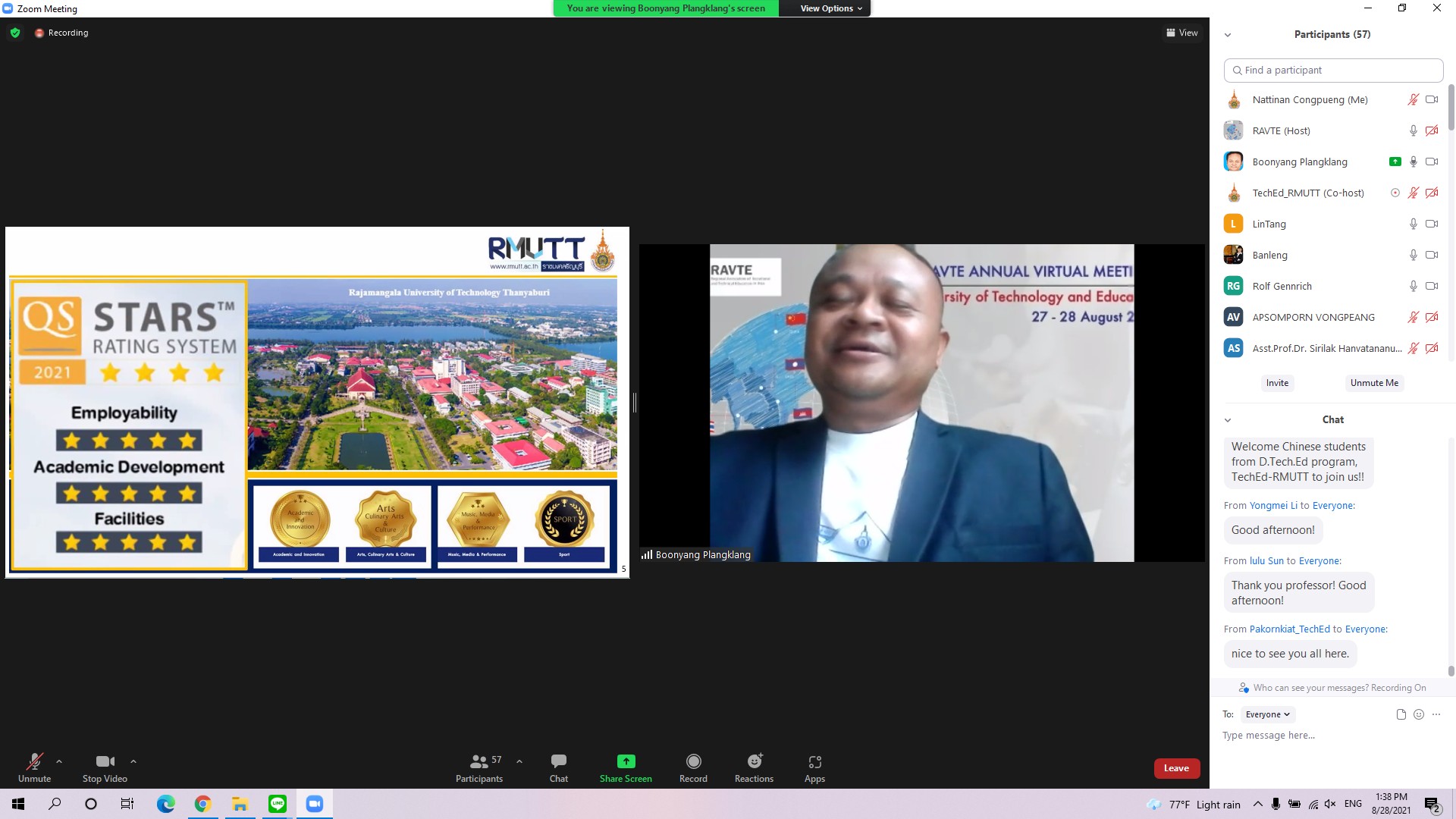The width and height of the screenshot is (1456, 819).
Task: Toggle Nattinan Congpueng camera icon
Action: coord(1432,99)
